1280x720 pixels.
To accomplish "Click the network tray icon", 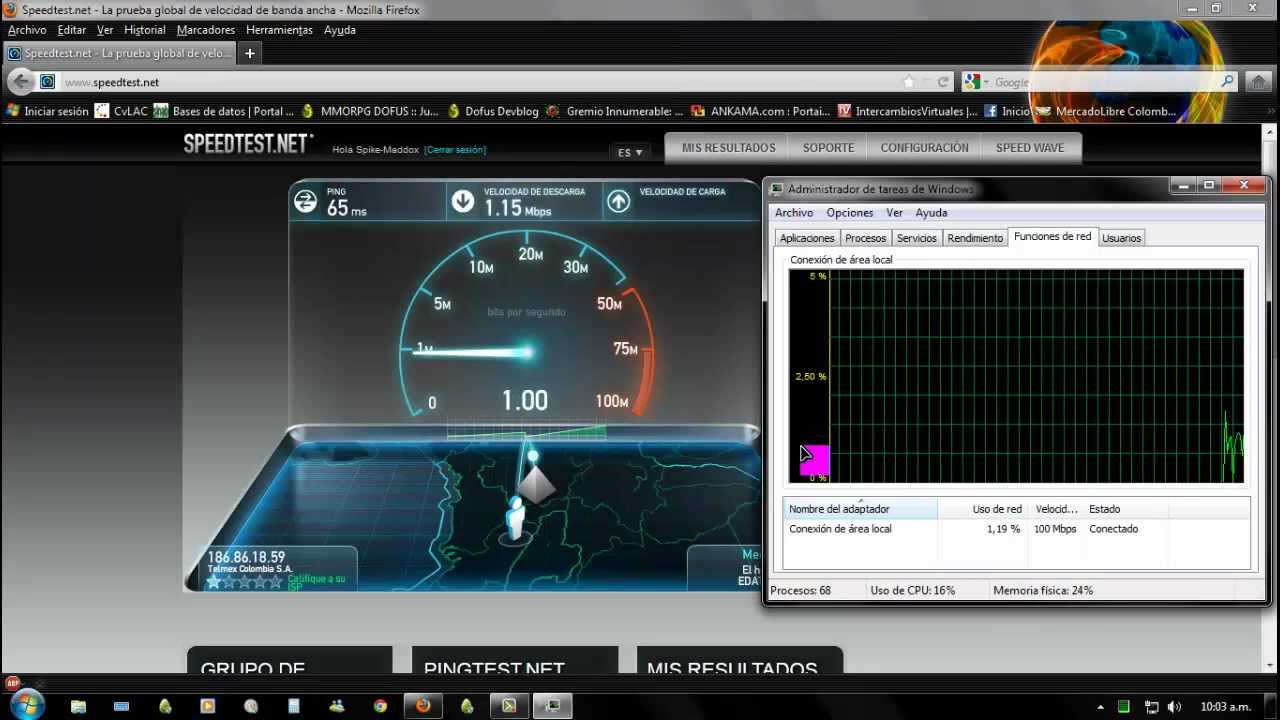I will [1150, 707].
